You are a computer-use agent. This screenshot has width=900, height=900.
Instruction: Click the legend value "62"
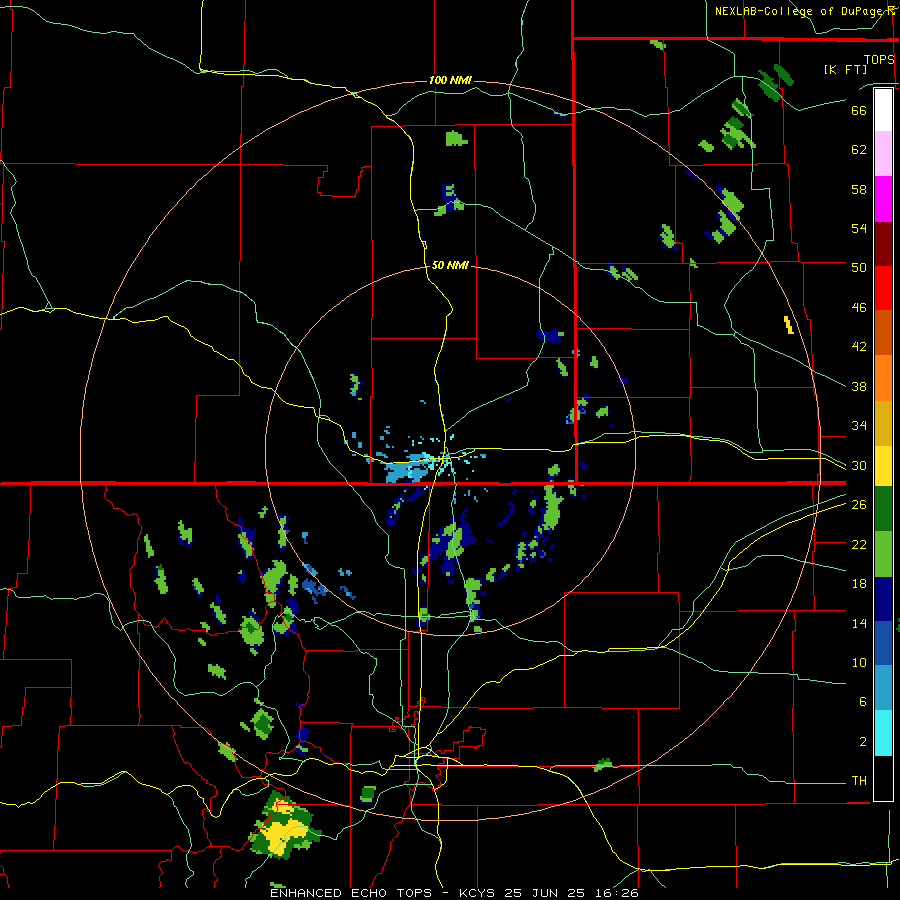click(859, 150)
